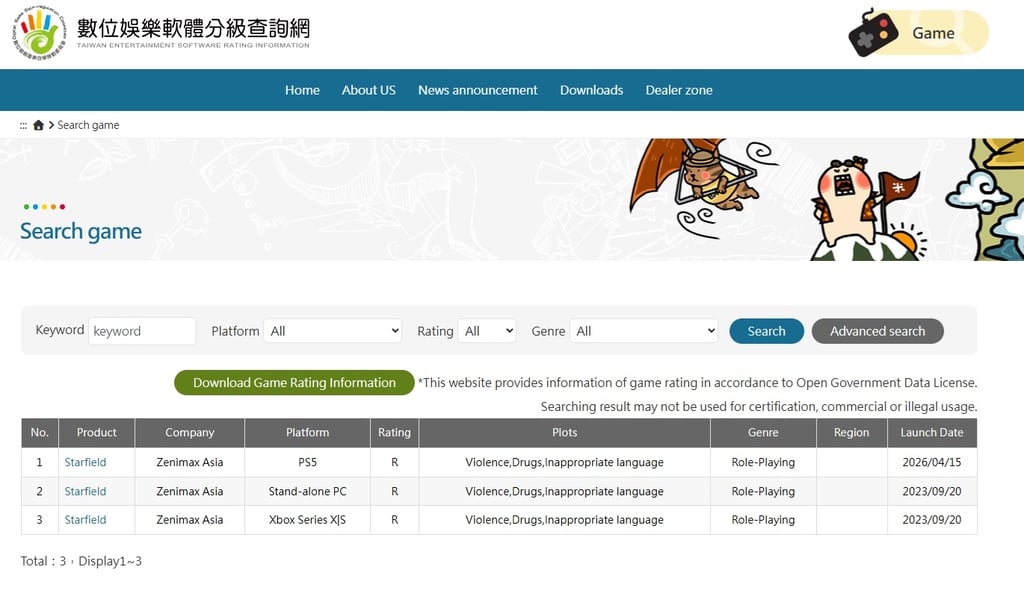
Task: Click the Genre column header in table
Action: [x=763, y=432]
